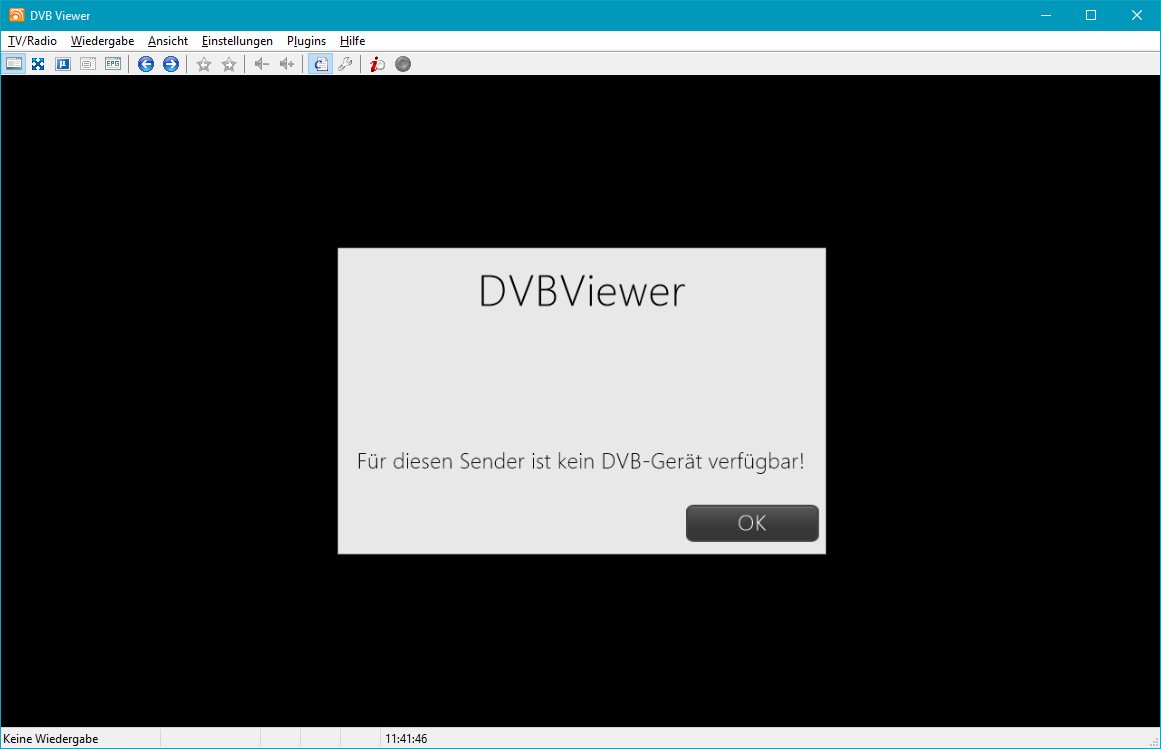Open the teletext window icon
The width and height of the screenshot is (1161, 749).
(x=87, y=64)
